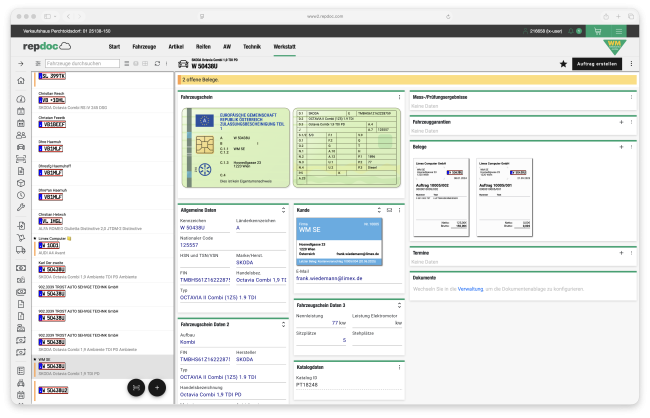Open the Fahrzeuge menu
The image size is (650, 418).
pyautogui.click(x=144, y=46)
